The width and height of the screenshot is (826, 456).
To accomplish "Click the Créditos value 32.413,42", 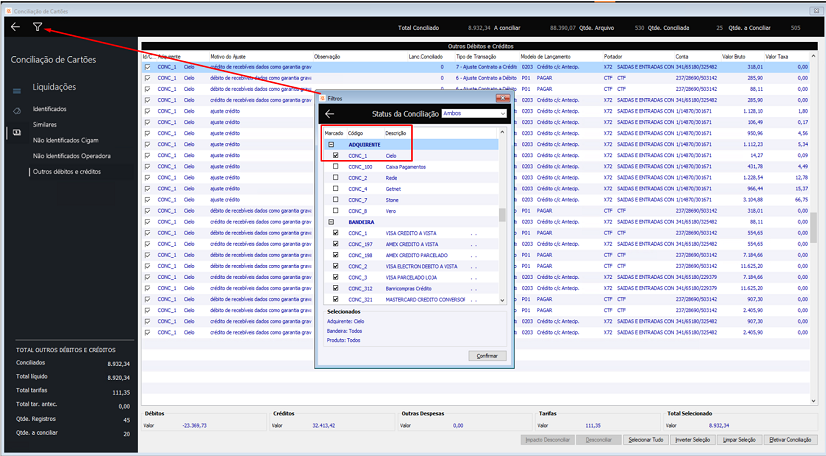I will (x=324, y=425).
